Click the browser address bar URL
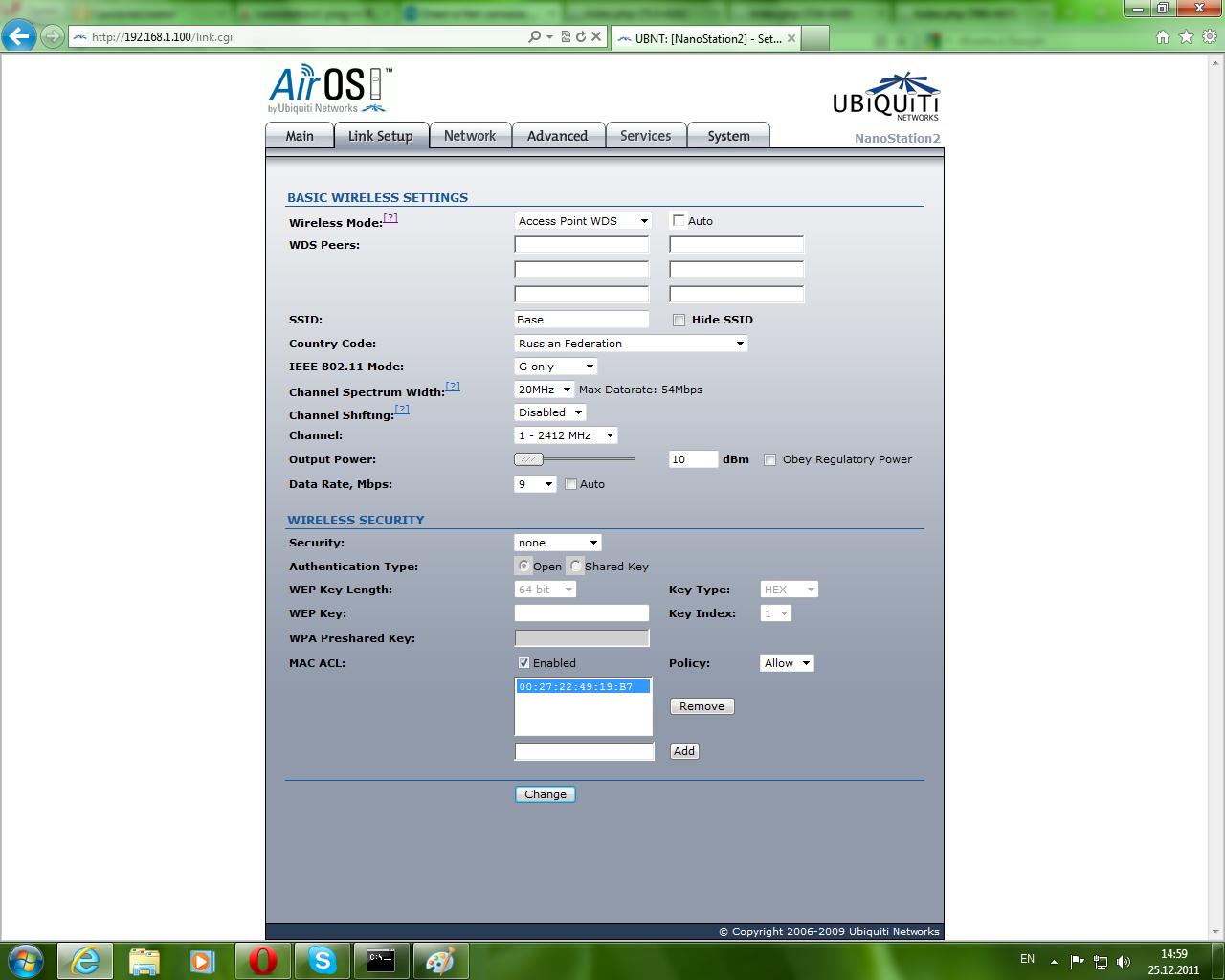 click(x=163, y=37)
